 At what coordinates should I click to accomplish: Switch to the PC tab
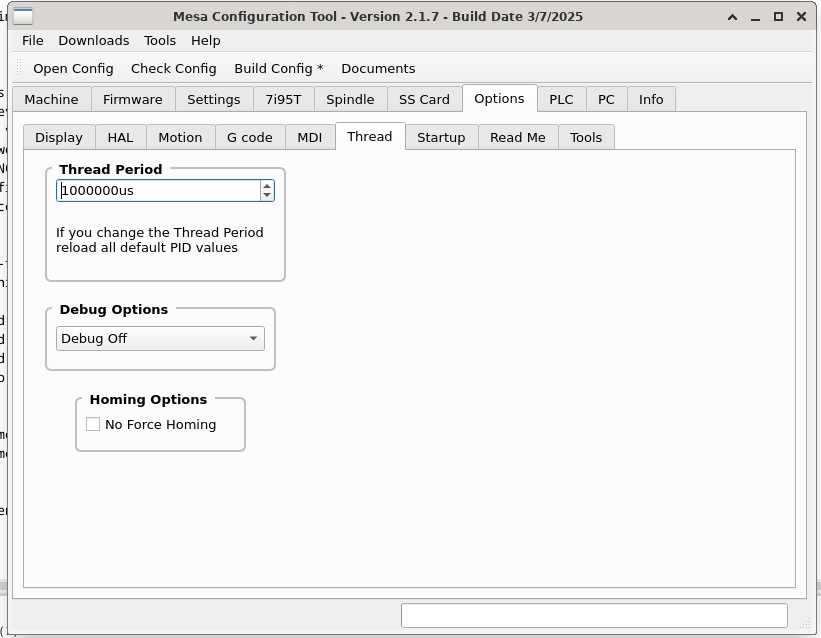point(606,100)
